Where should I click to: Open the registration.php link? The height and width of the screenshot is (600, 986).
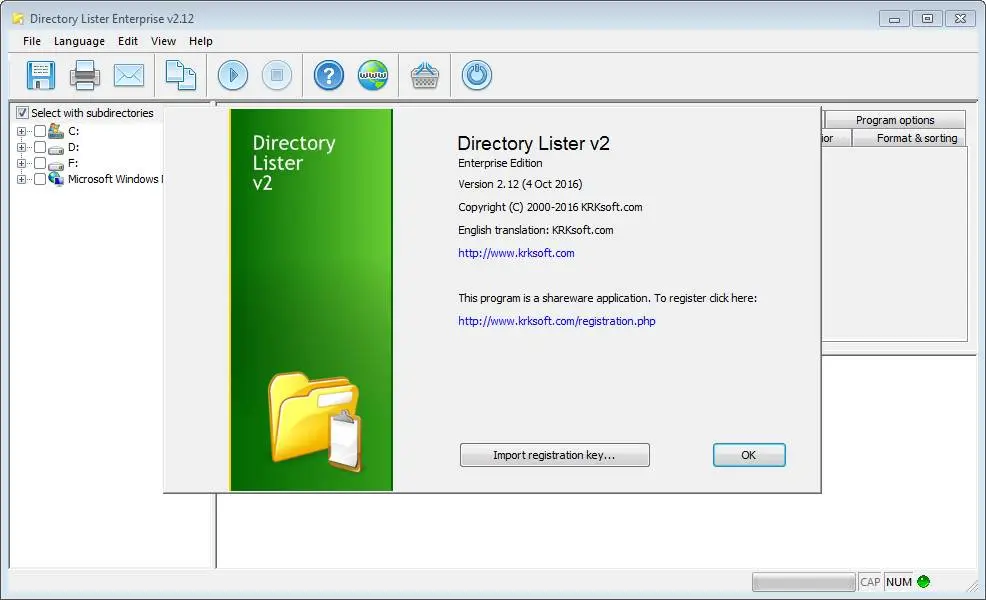(x=557, y=321)
